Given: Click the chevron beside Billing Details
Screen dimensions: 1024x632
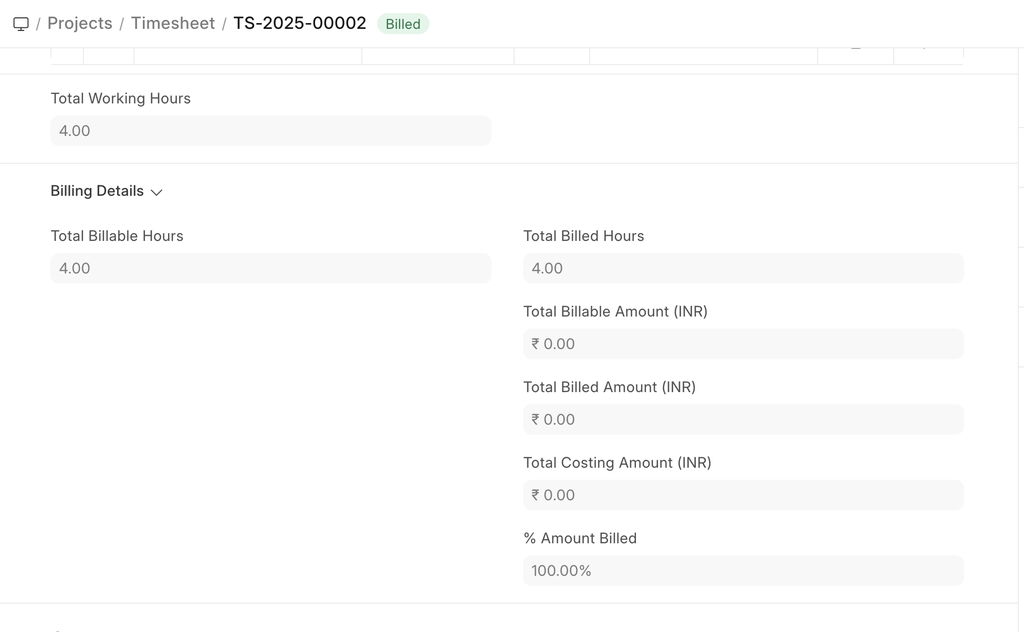Looking at the screenshot, I should point(157,192).
